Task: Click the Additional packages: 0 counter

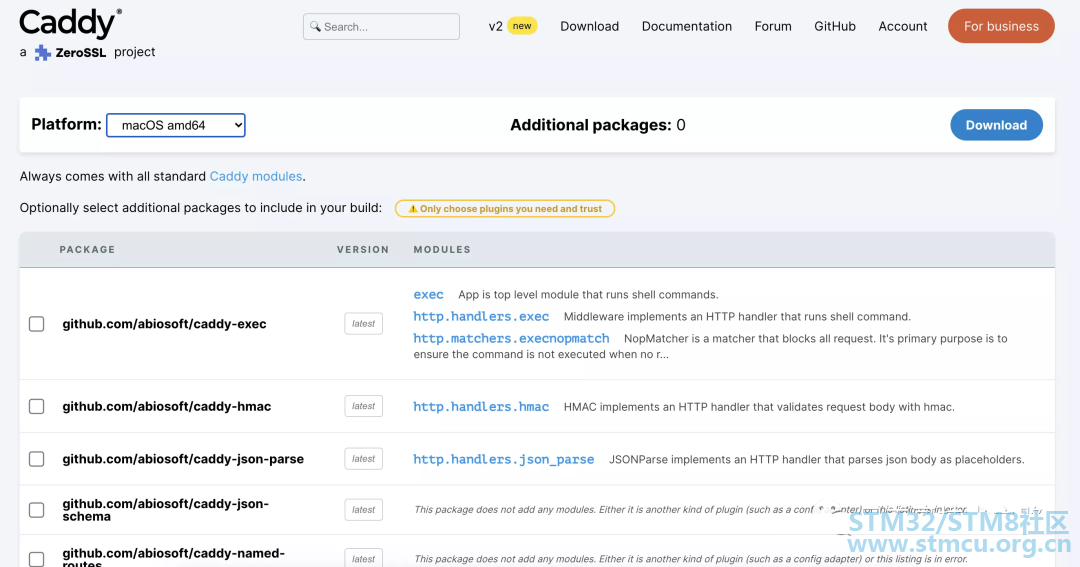Action: tap(598, 125)
